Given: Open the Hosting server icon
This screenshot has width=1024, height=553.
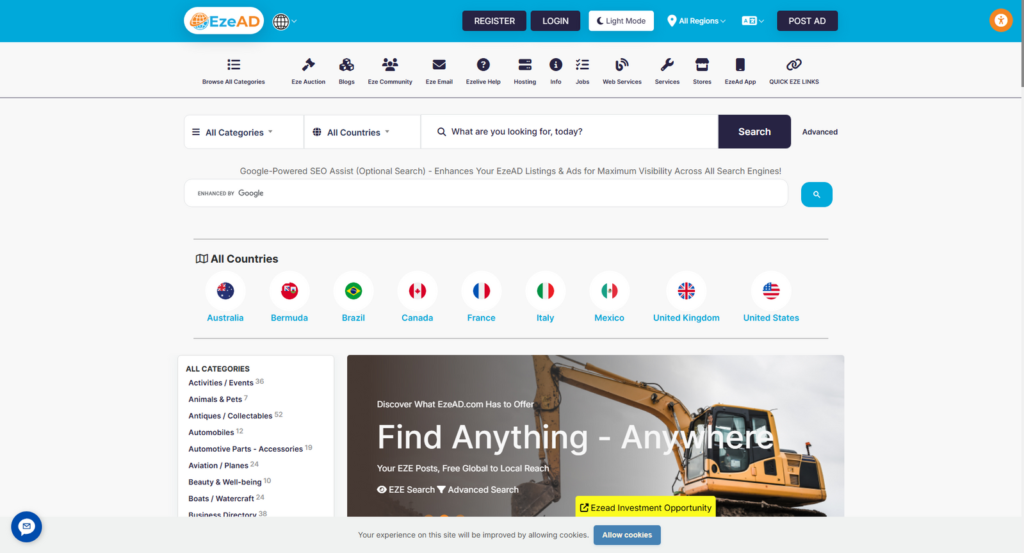Looking at the screenshot, I should [525, 65].
